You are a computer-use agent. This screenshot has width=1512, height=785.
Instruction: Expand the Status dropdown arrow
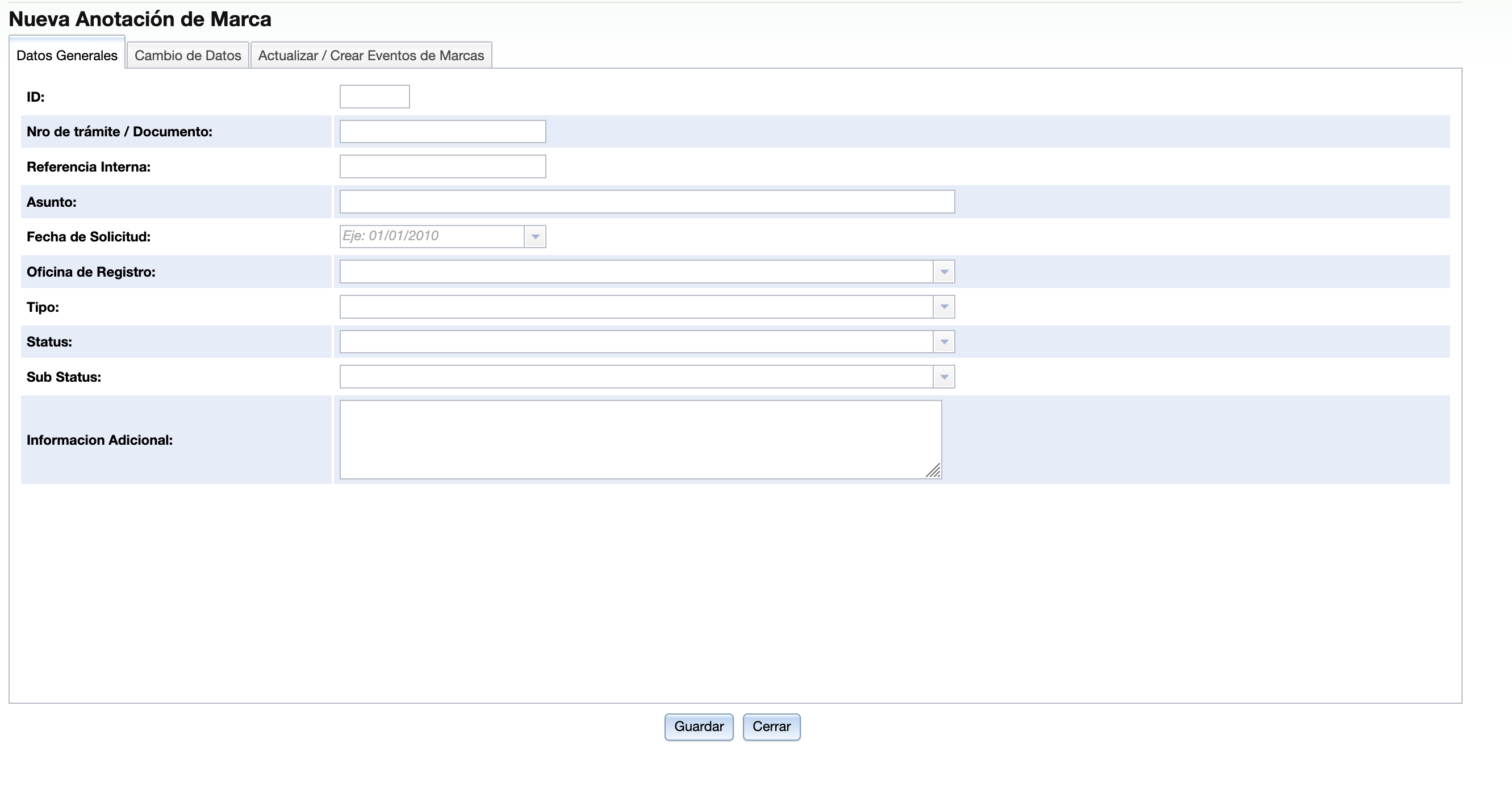(944, 342)
